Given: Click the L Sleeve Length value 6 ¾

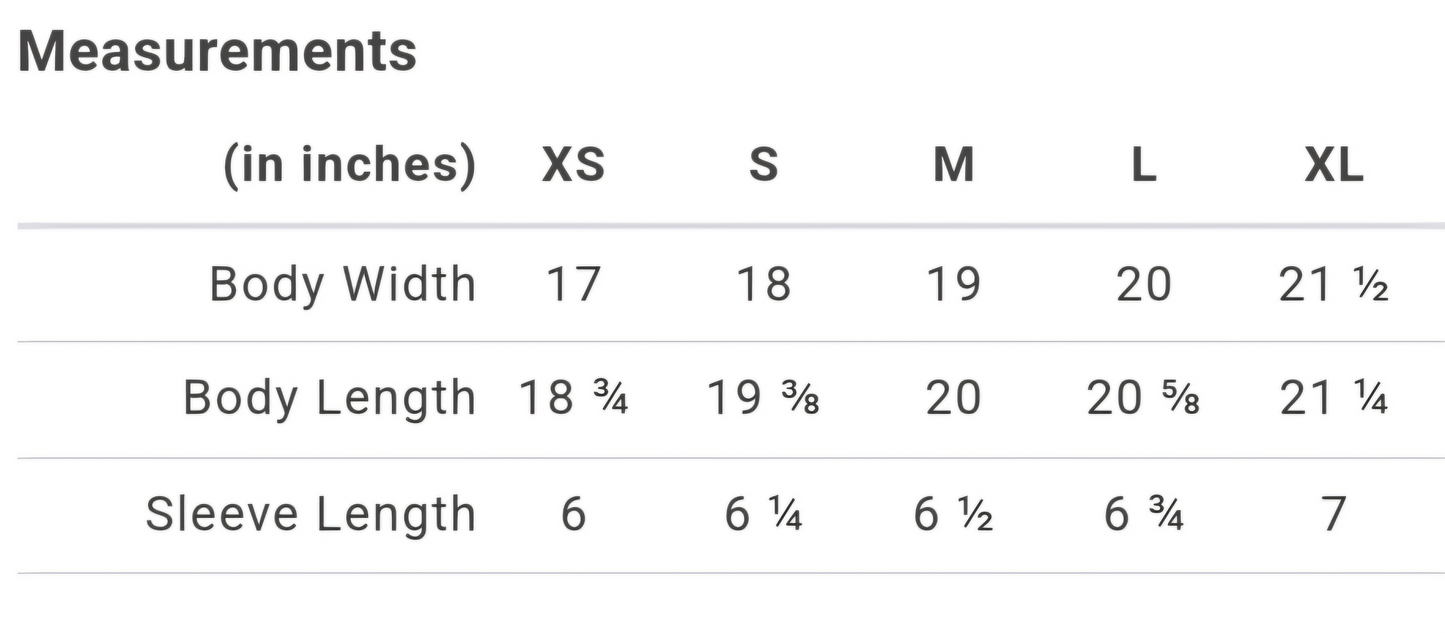Looking at the screenshot, I should pyautogui.click(x=1143, y=514).
